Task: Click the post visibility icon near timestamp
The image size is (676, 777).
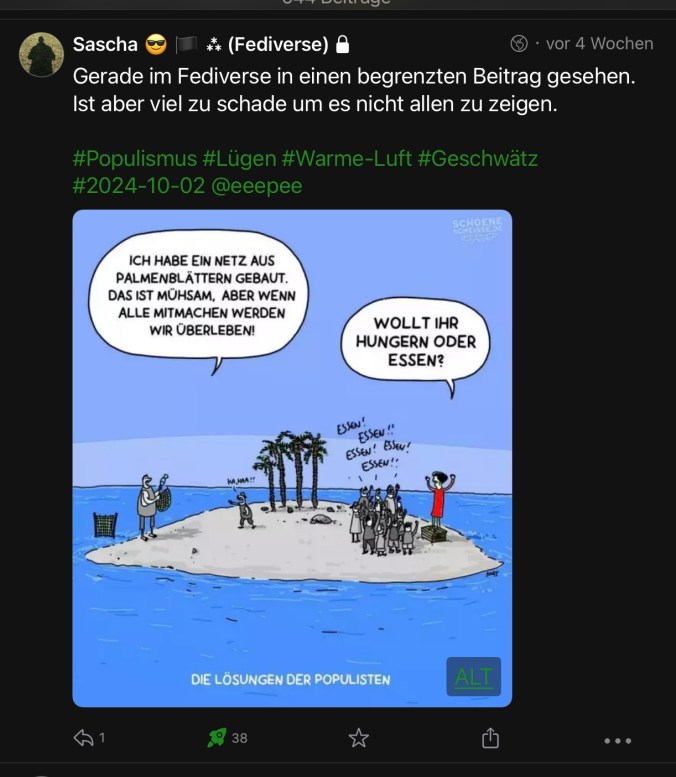Action: click(519, 44)
